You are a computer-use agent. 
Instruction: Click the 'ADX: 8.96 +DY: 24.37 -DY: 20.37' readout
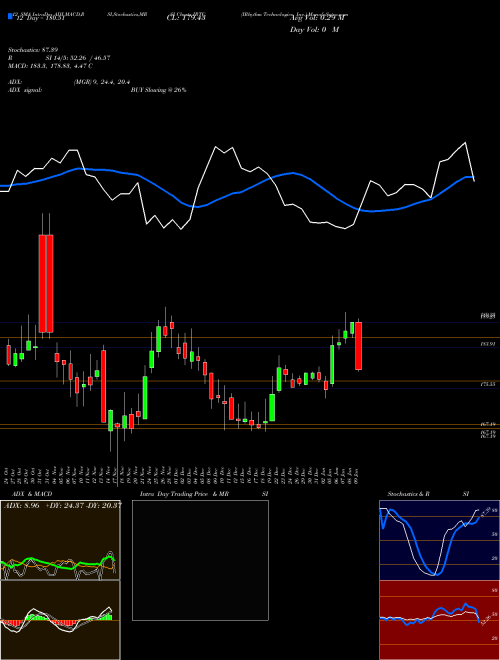point(63,505)
